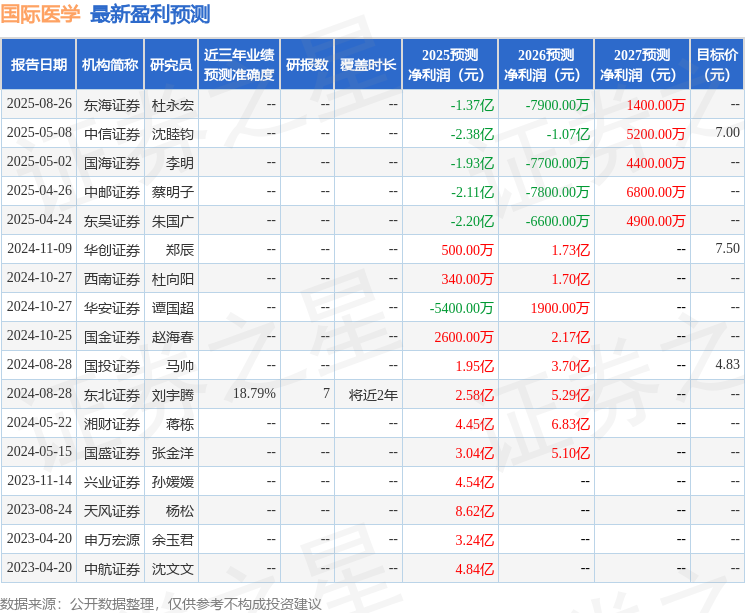Click institution 西南证券
This screenshot has width=745, height=613.
(112, 279)
